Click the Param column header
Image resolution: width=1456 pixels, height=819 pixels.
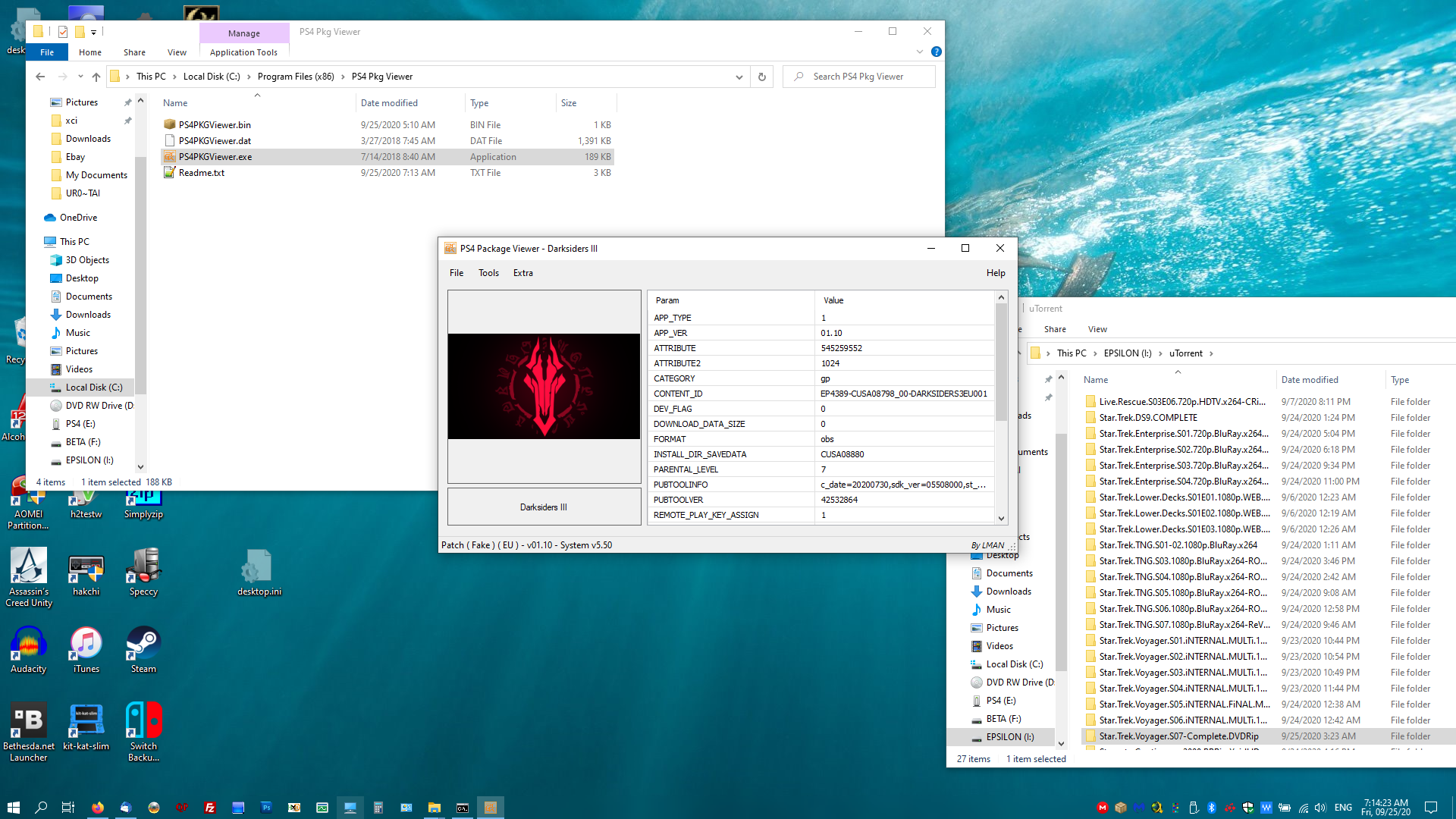coord(731,300)
